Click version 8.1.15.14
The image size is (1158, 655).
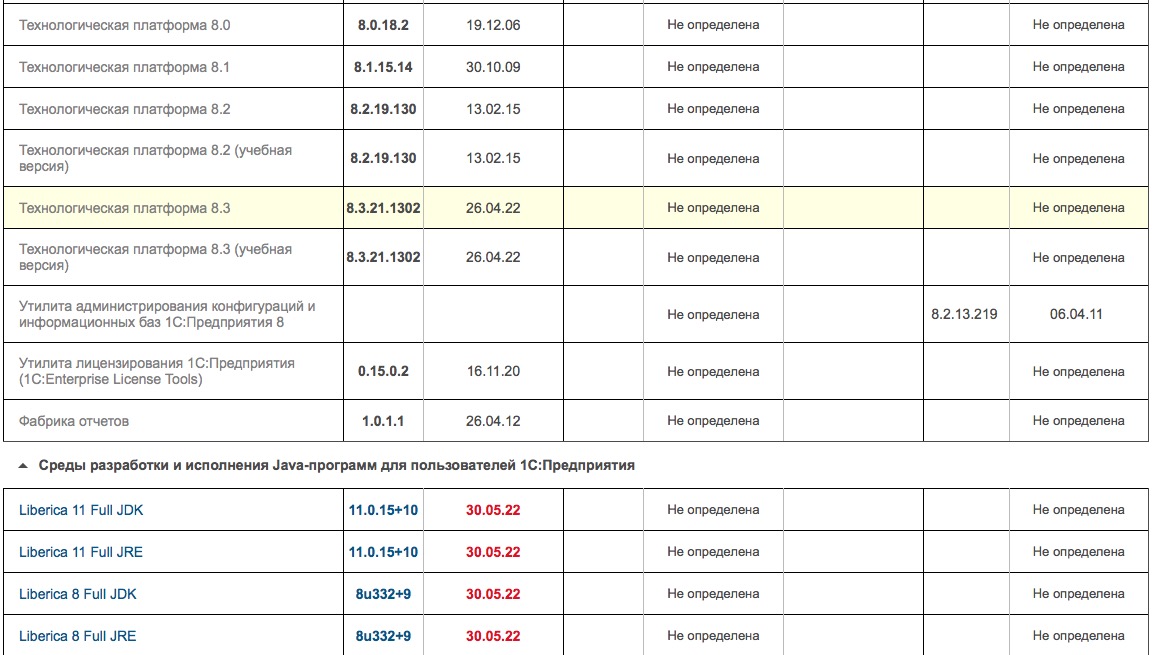pyautogui.click(x=383, y=67)
